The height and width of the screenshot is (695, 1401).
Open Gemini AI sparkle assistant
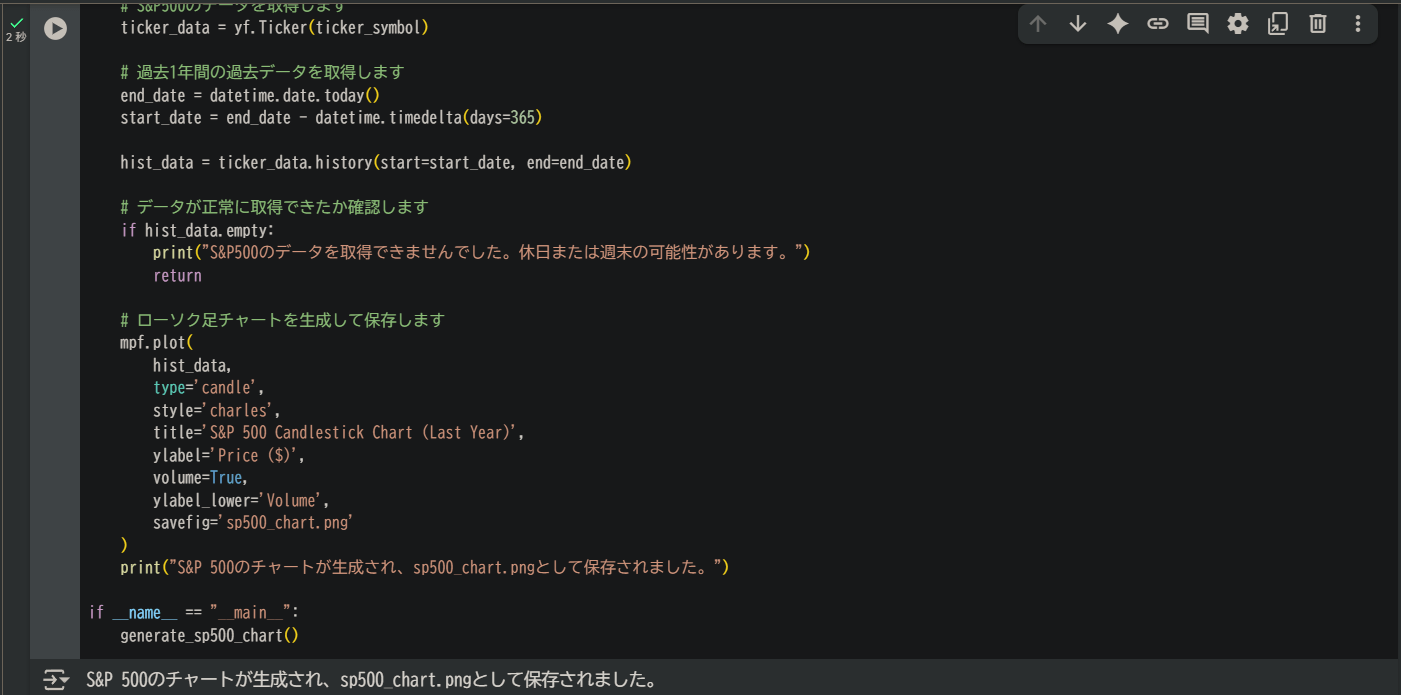pyautogui.click(x=1118, y=24)
